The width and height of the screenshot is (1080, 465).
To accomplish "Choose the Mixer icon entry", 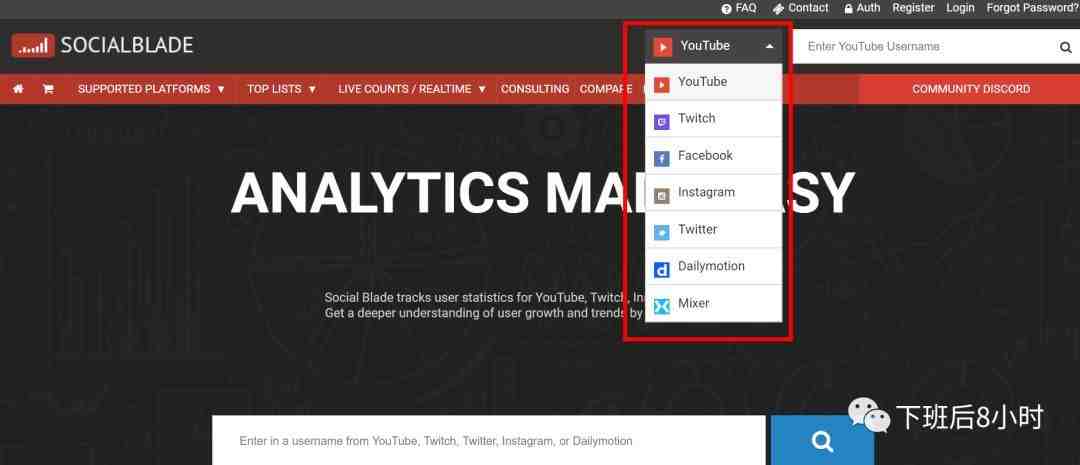I will [661, 307].
